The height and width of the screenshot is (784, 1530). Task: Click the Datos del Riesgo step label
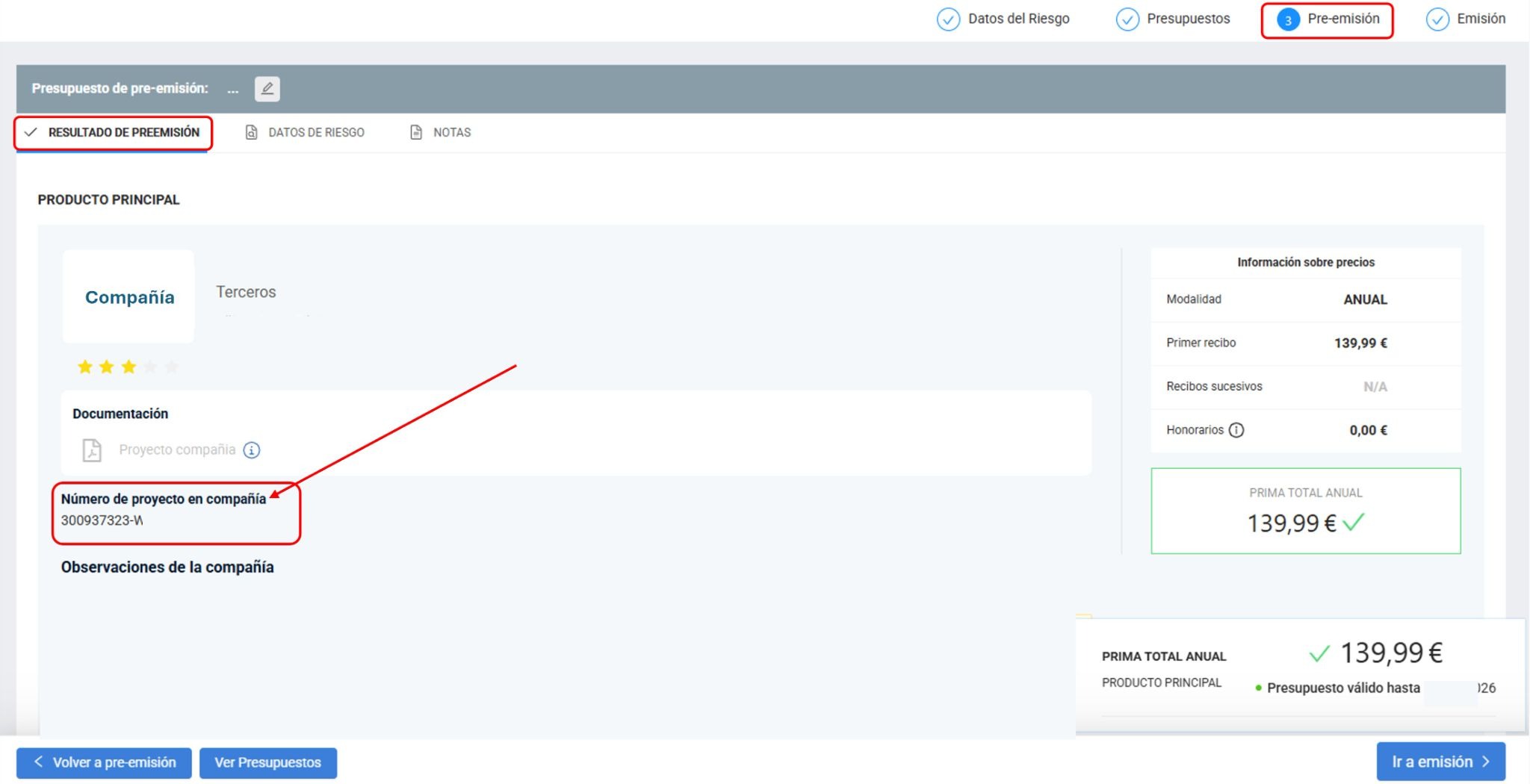(x=1019, y=19)
